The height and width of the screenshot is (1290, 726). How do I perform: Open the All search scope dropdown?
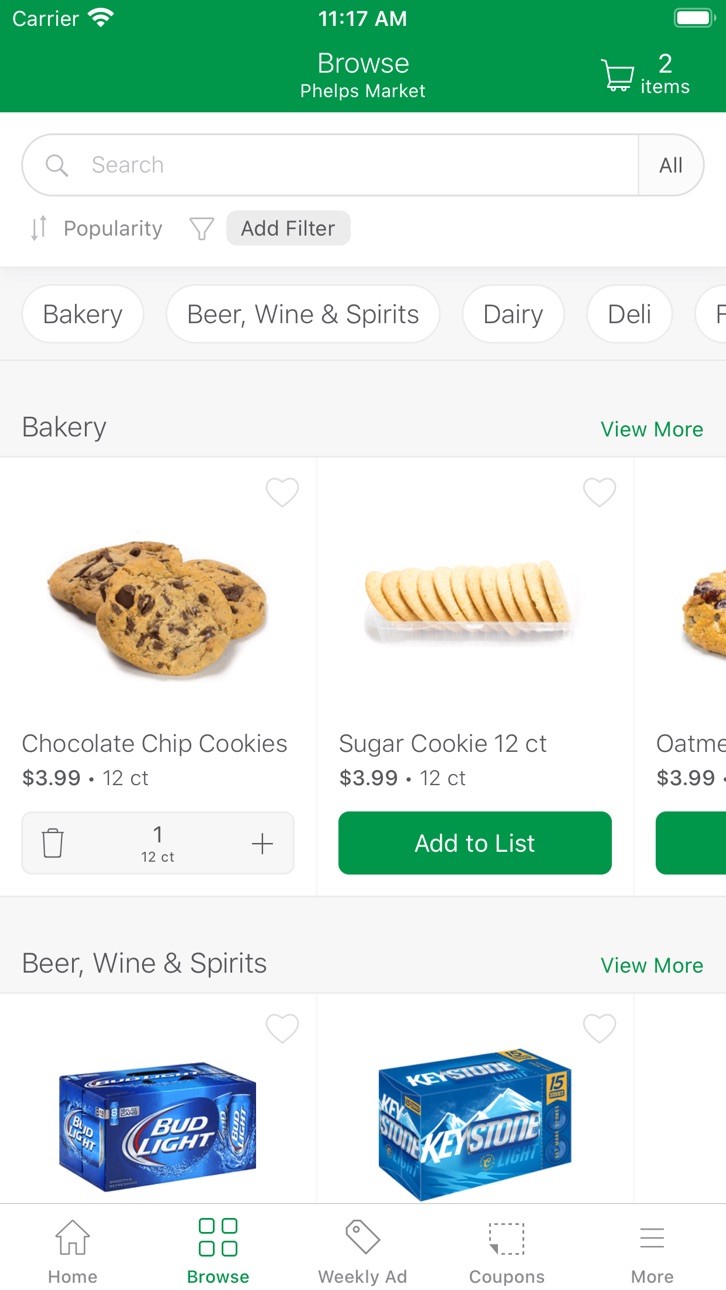point(671,165)
